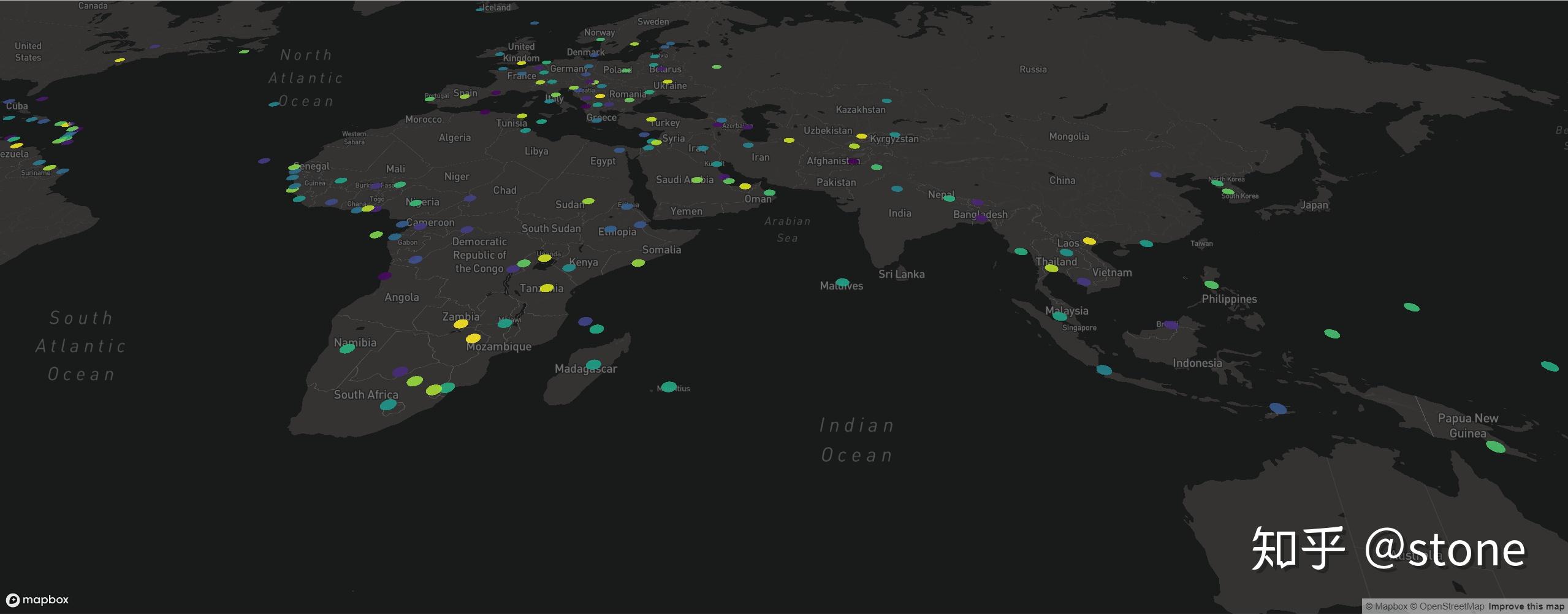Select the teal dot near the Maldives label

842,281
